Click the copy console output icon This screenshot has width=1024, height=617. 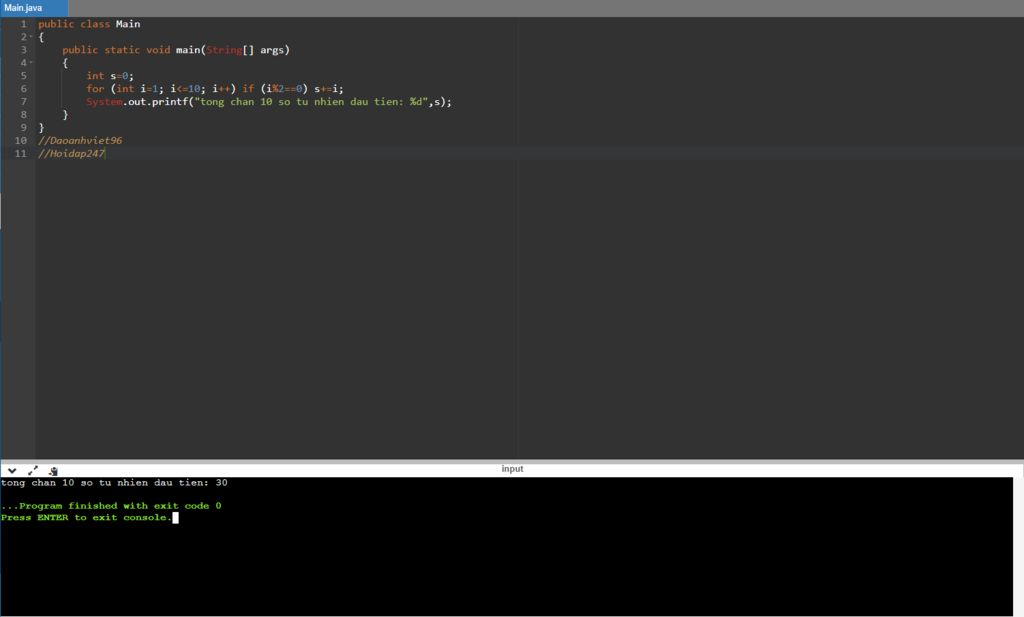click(53, 470)
